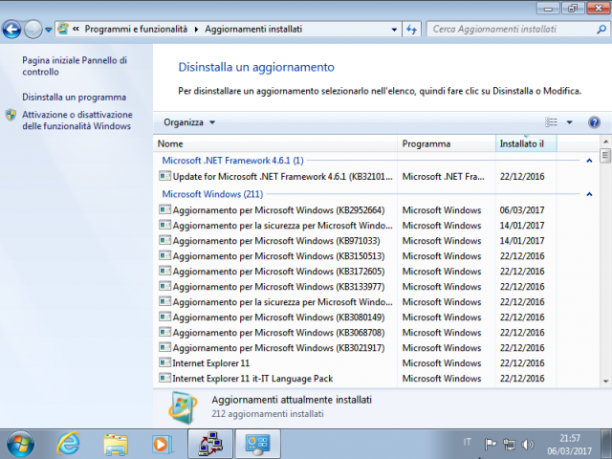Open Windows Media Player from taskbar
The image size is (612, 459).
[161, 444]
